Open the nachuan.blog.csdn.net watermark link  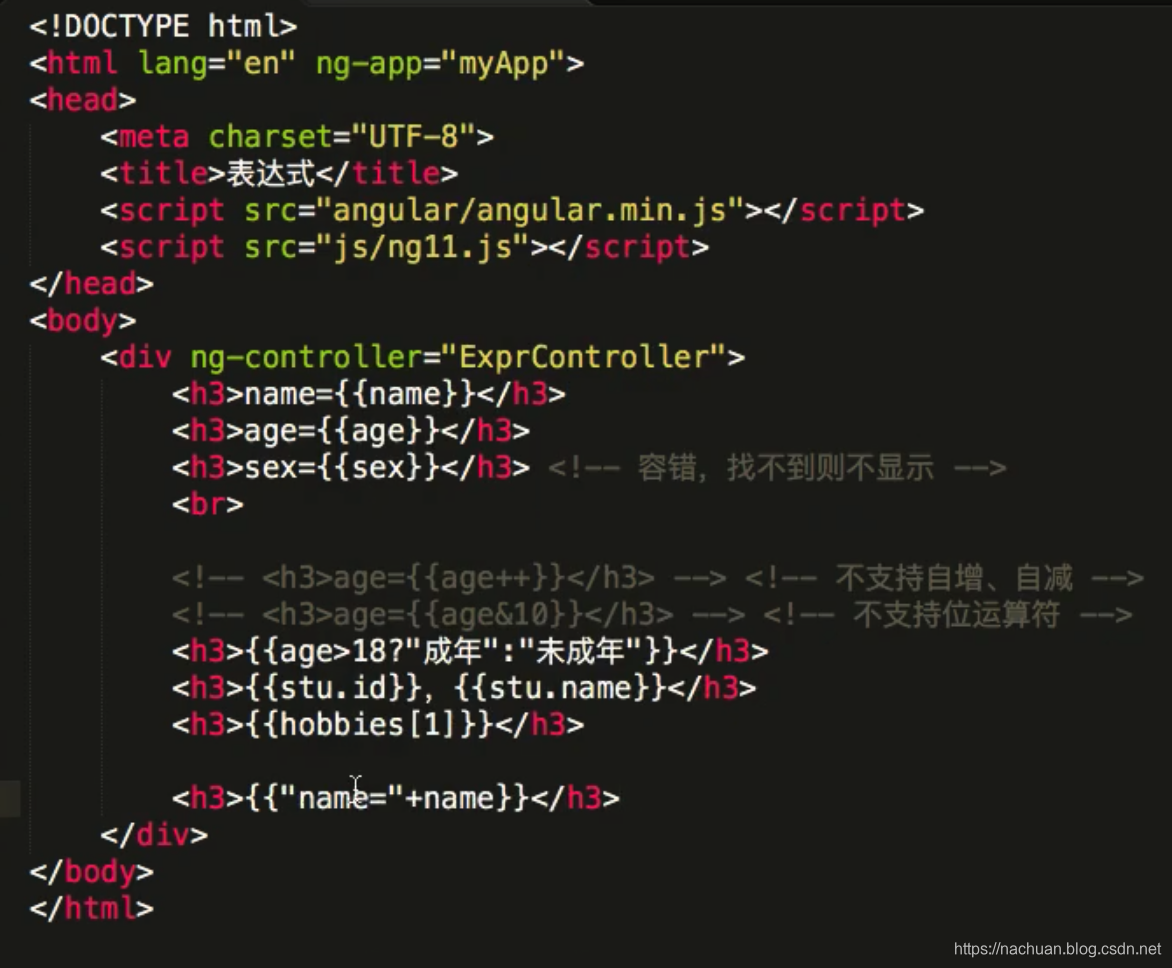click(1057, 949)
